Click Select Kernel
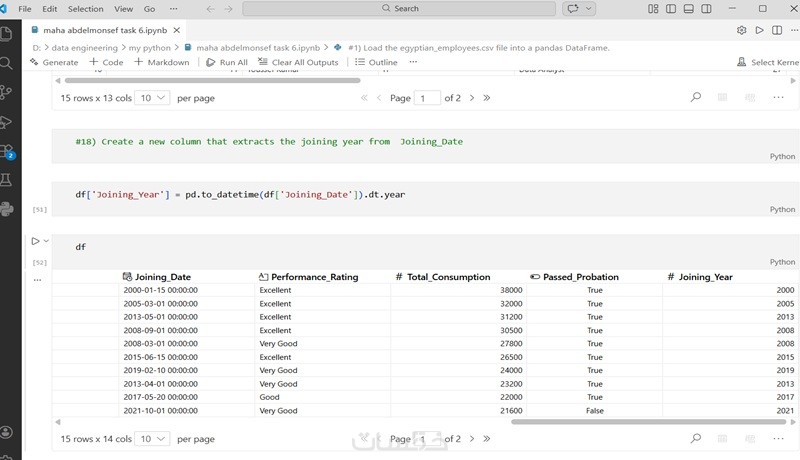 [x=768, y=62]
